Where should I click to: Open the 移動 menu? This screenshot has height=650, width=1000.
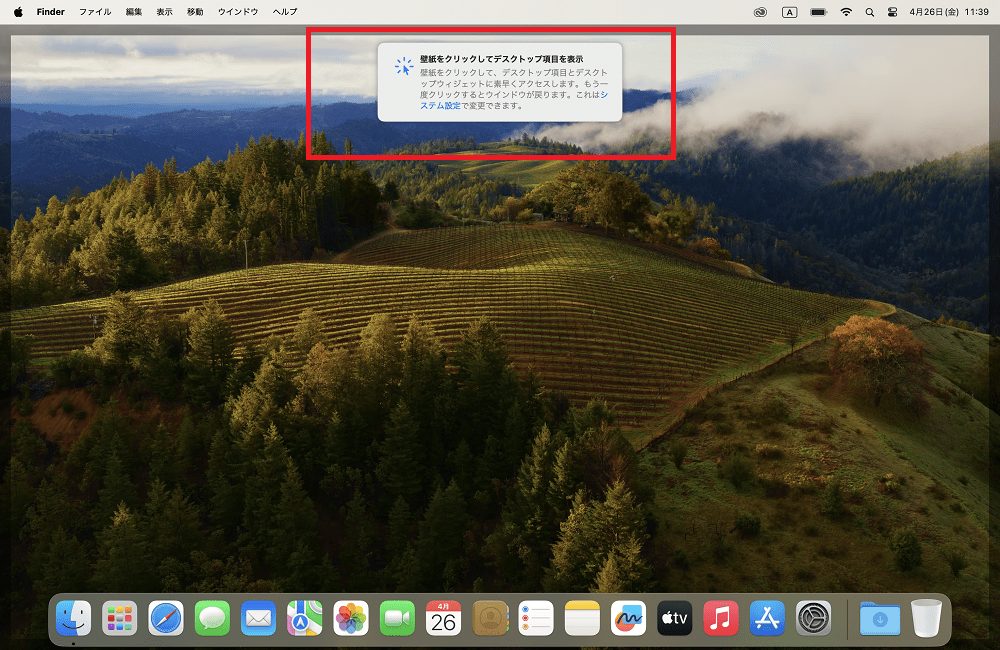tap(195, 11)
